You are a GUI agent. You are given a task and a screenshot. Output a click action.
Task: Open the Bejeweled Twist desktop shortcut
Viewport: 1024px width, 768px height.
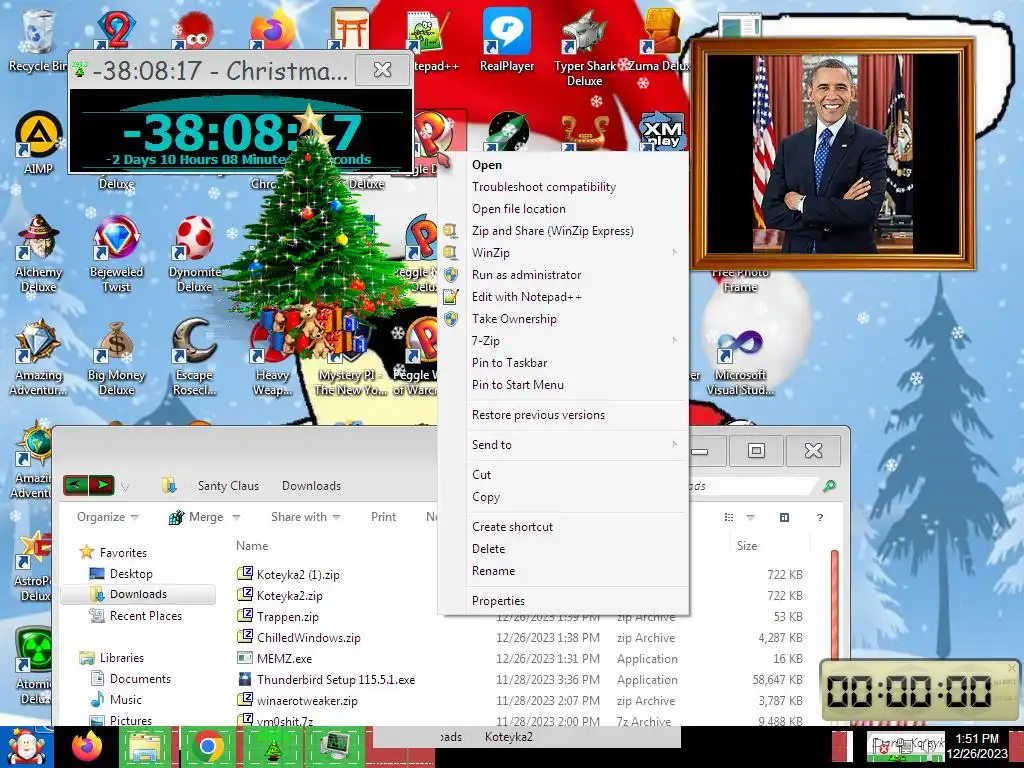tap(116, 253)
